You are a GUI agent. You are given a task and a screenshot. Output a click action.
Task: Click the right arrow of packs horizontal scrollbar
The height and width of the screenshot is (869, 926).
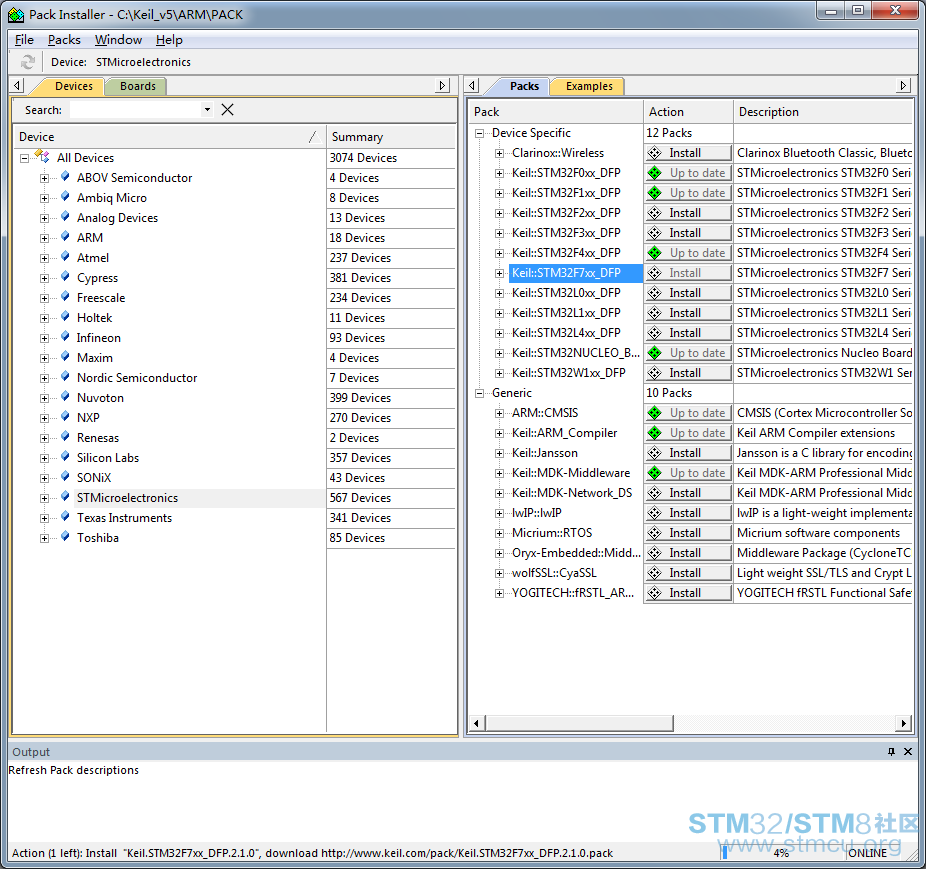904,723
